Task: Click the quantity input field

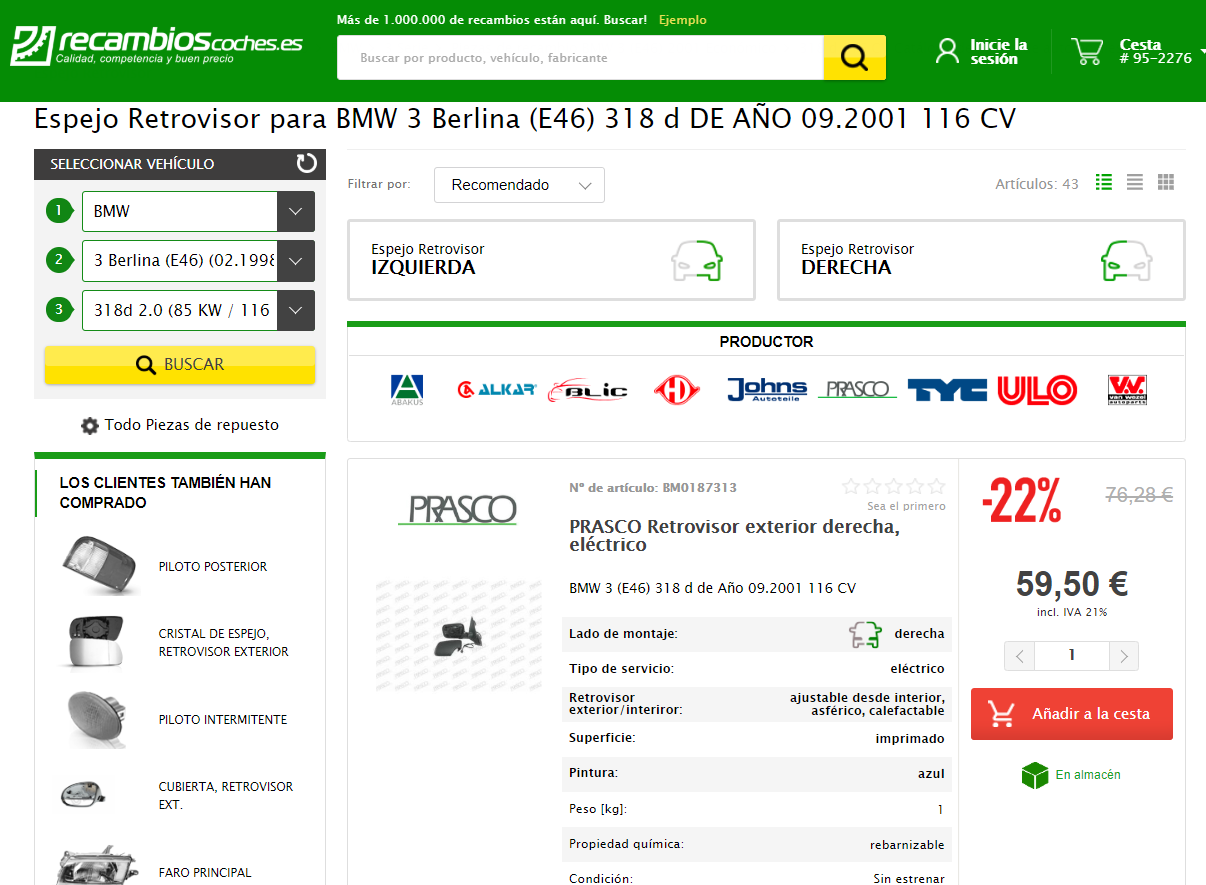Action: (1072, 656)
